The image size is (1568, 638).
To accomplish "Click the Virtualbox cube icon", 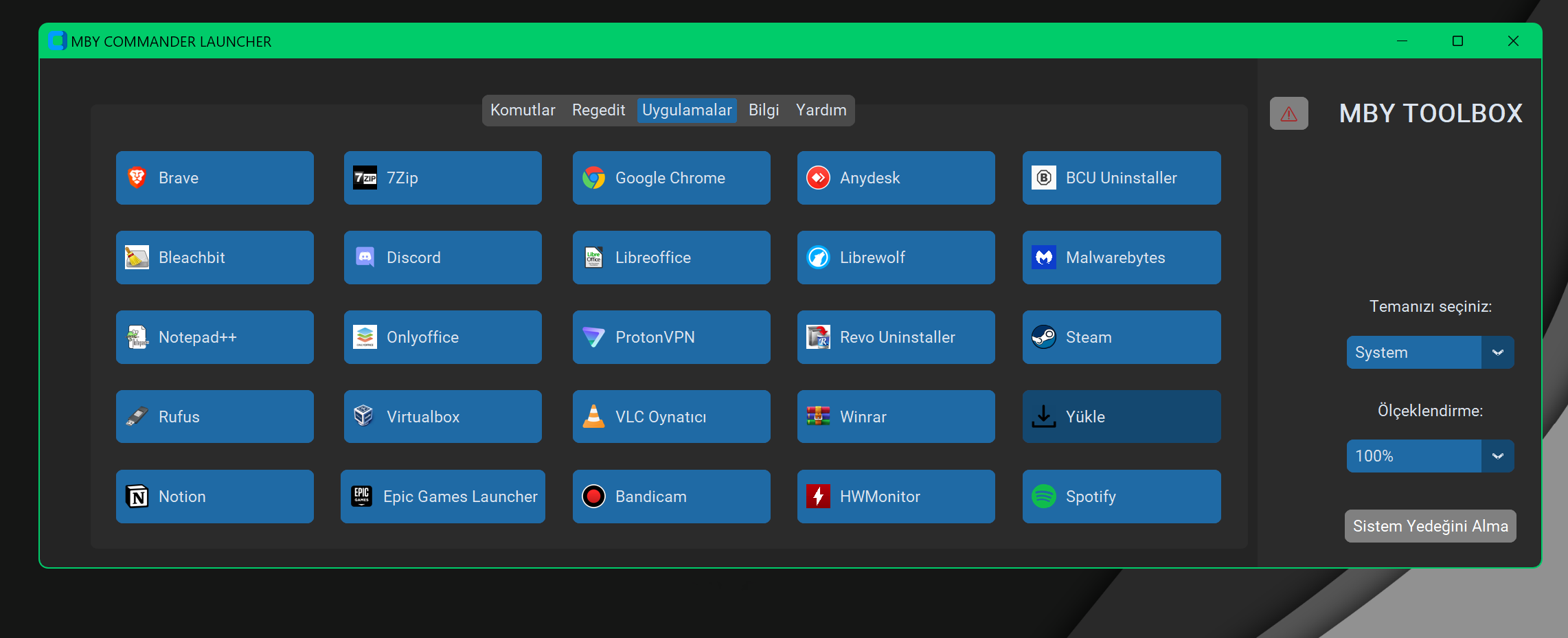I will click(x=363, y=415).
